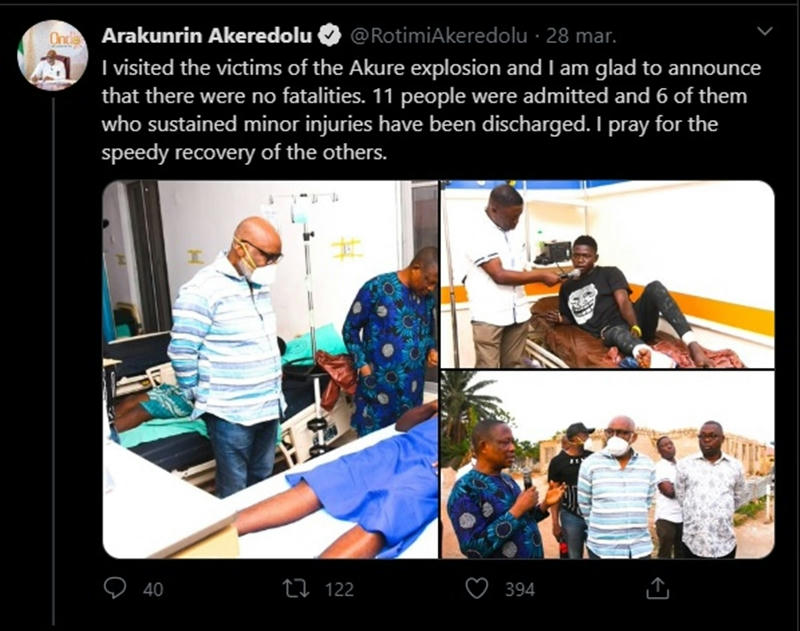Image resolution: width=800 pixels, height=631 pixels.
Task: Click the 394 likes count
Action: pyautogui.click(x=519, y=589)
